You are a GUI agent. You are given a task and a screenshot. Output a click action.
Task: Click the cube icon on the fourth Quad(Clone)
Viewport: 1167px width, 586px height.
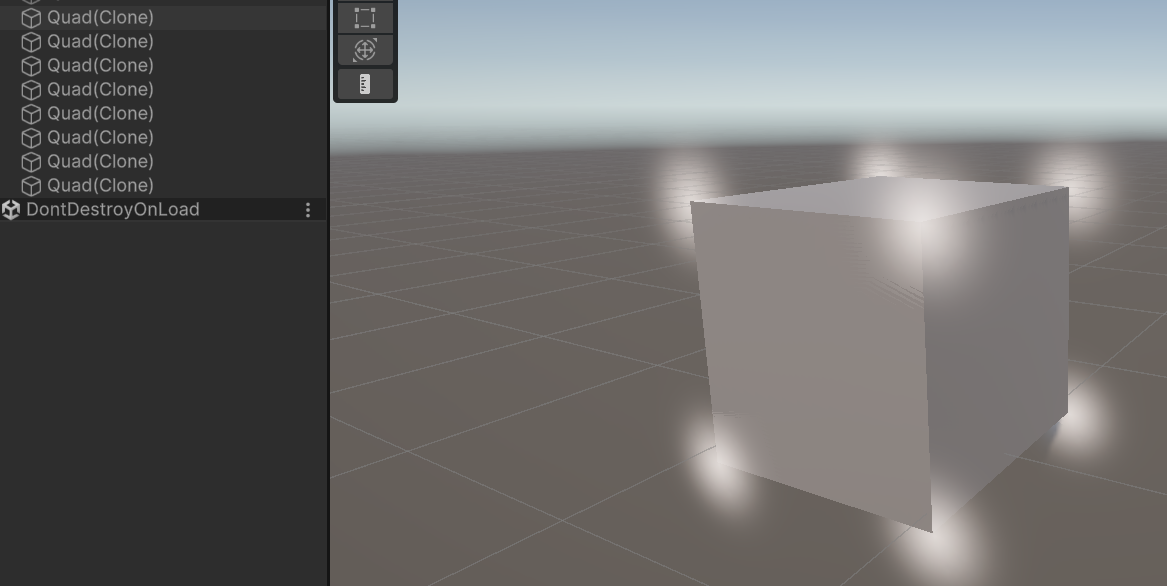[31, 89]
